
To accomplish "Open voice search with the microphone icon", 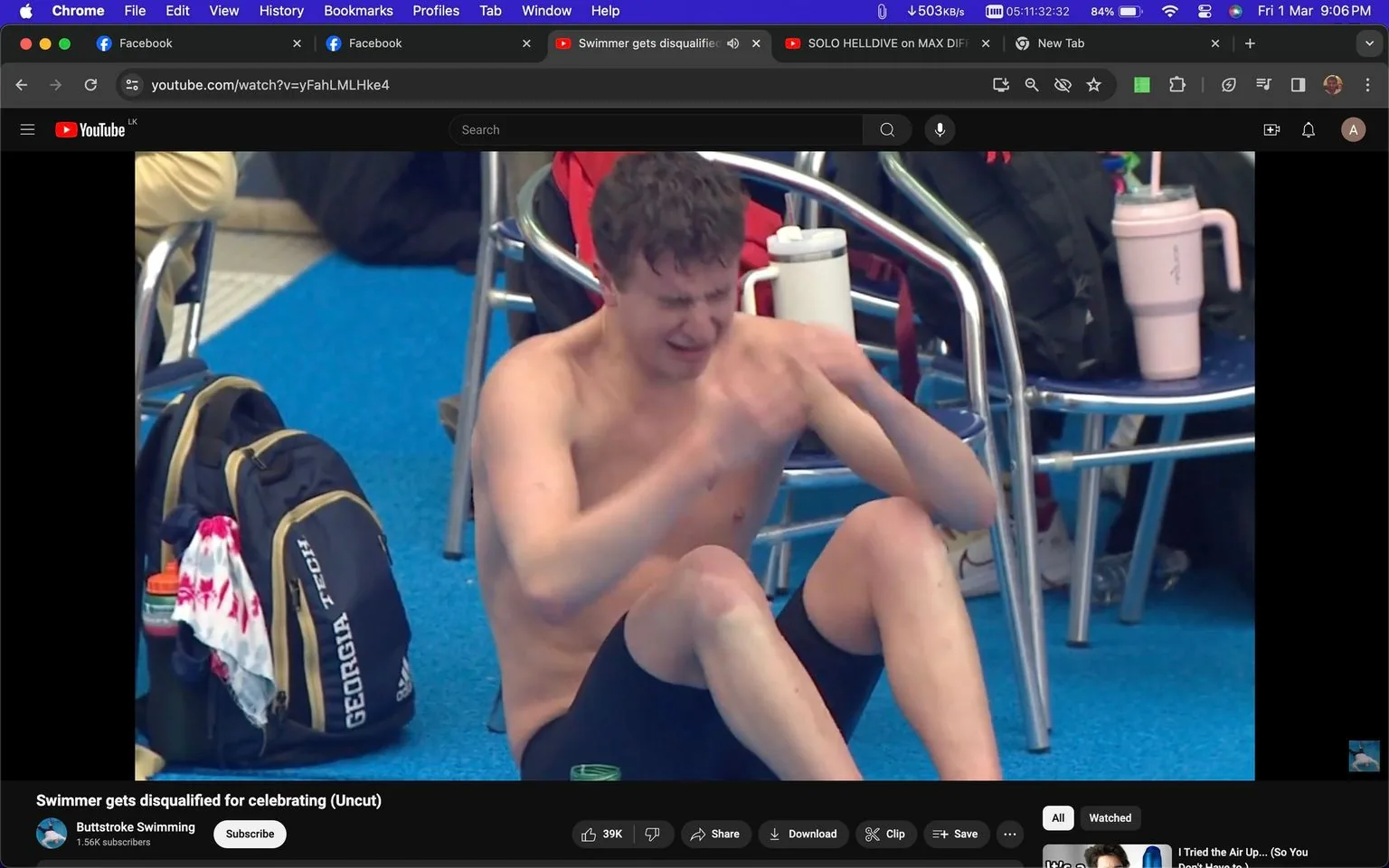I will [x=940, y=129].
